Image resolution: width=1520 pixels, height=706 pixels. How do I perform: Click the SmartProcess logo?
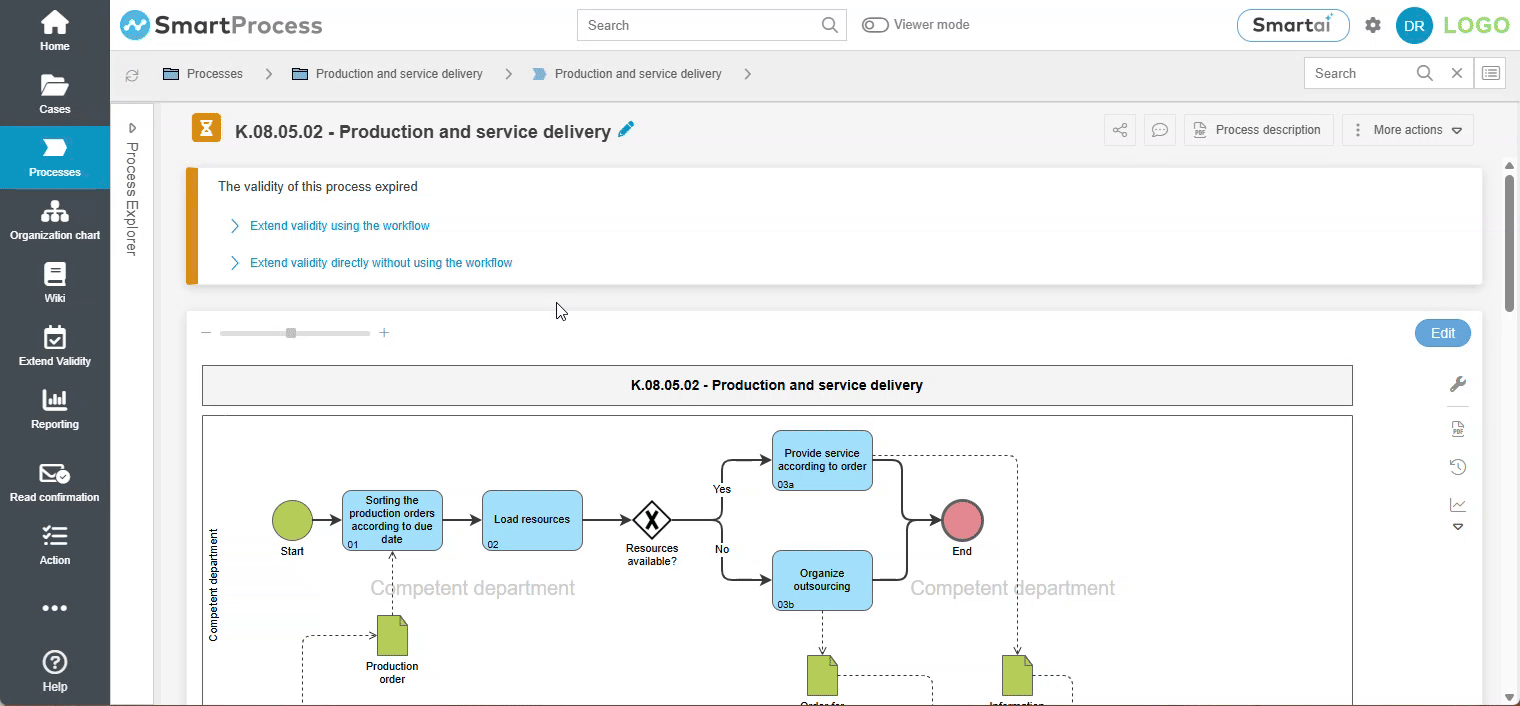click(x=221, y=26)
